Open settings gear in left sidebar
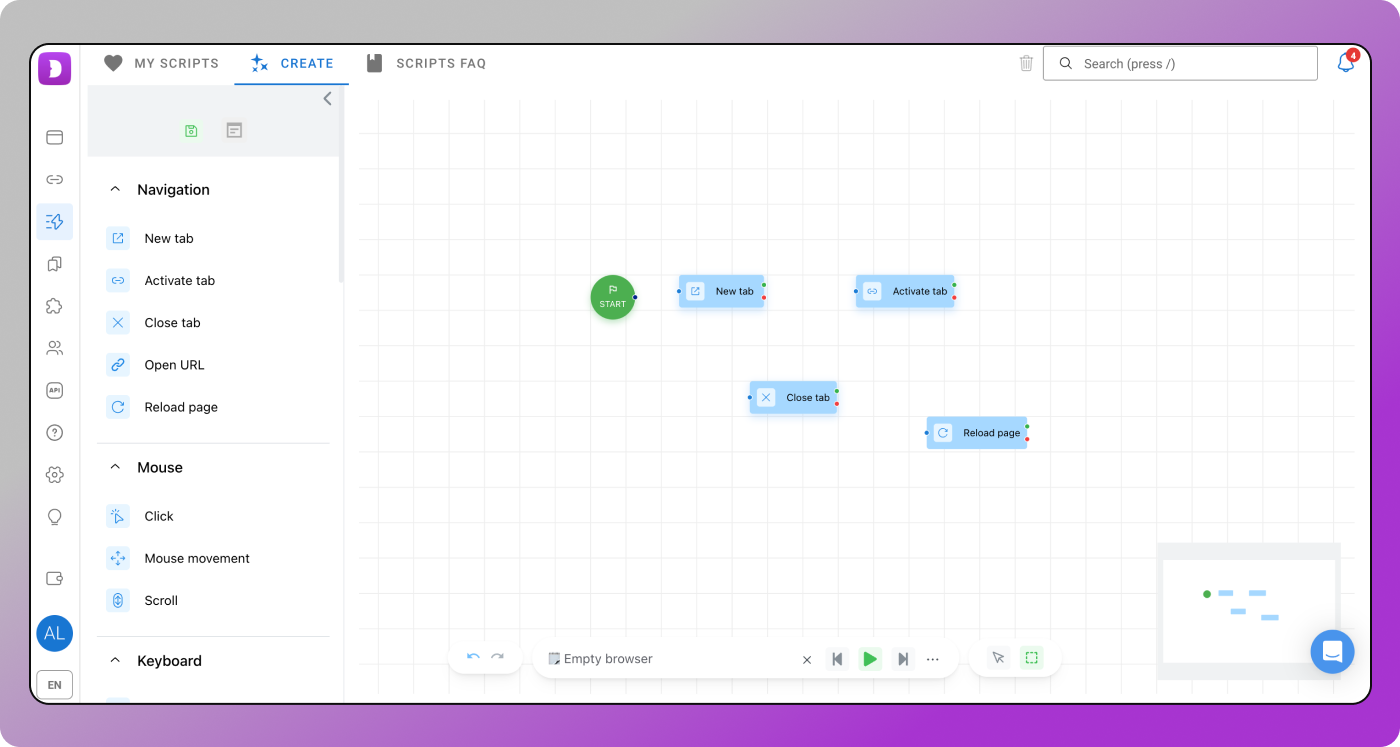Screen dimensions: 1400x747 point(55,475)
